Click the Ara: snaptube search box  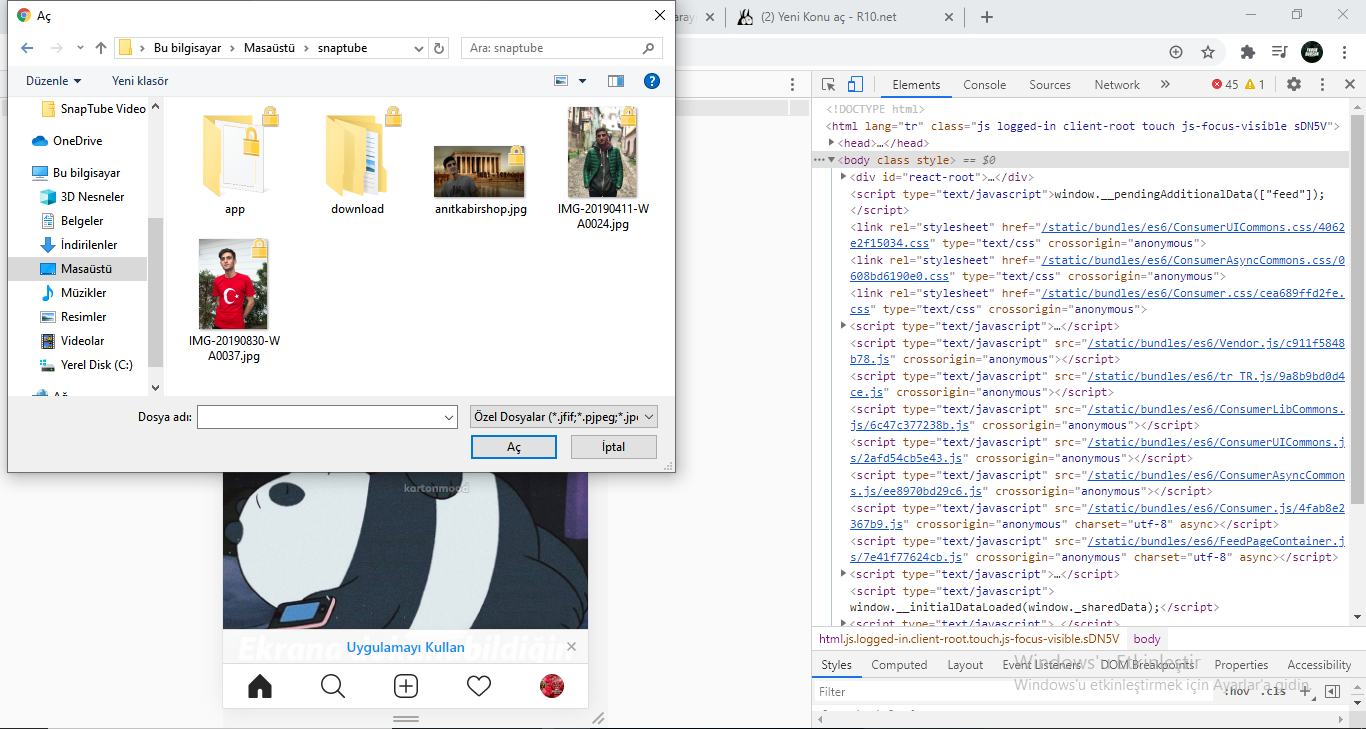pos(562,48)
